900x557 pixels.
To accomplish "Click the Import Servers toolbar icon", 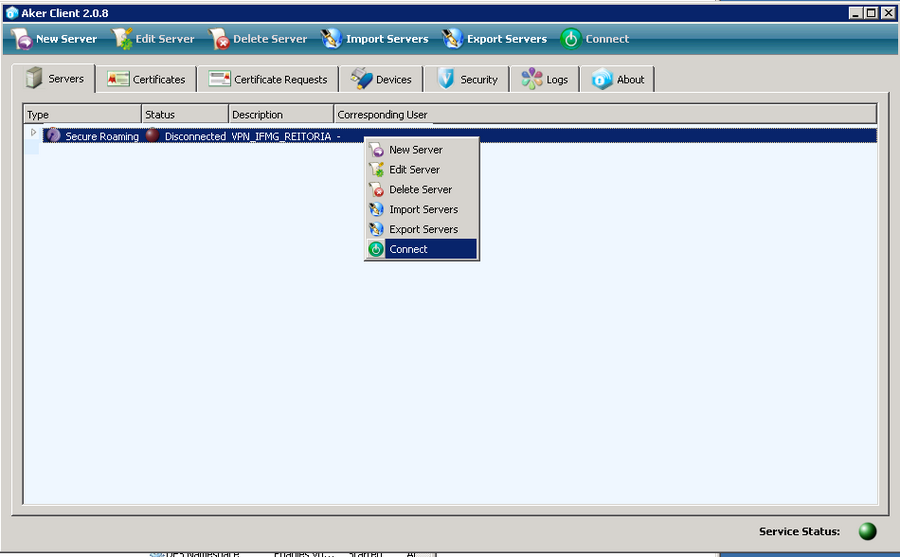I will coord(332,39).
